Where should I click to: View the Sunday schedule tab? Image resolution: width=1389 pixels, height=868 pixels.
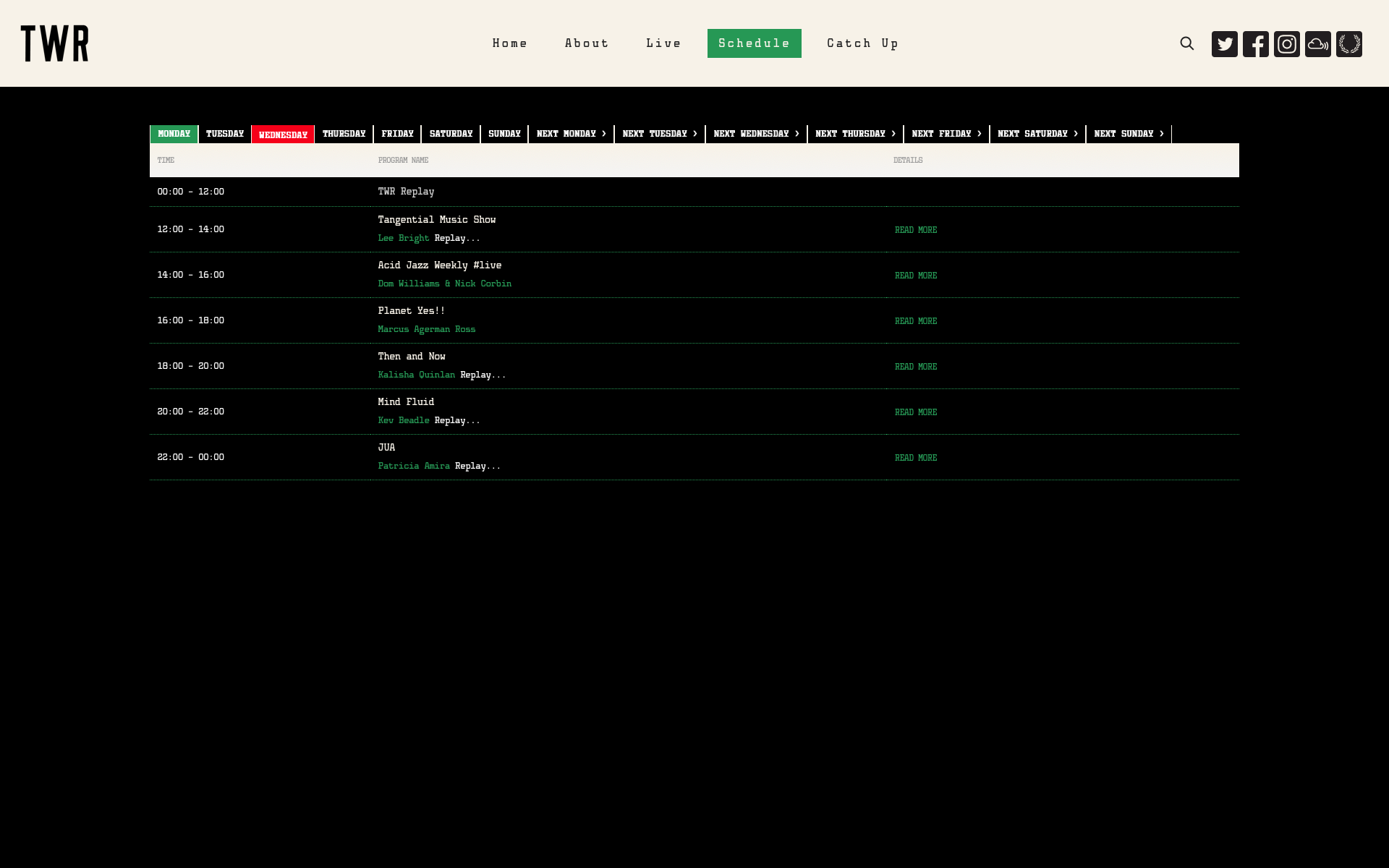504,134
